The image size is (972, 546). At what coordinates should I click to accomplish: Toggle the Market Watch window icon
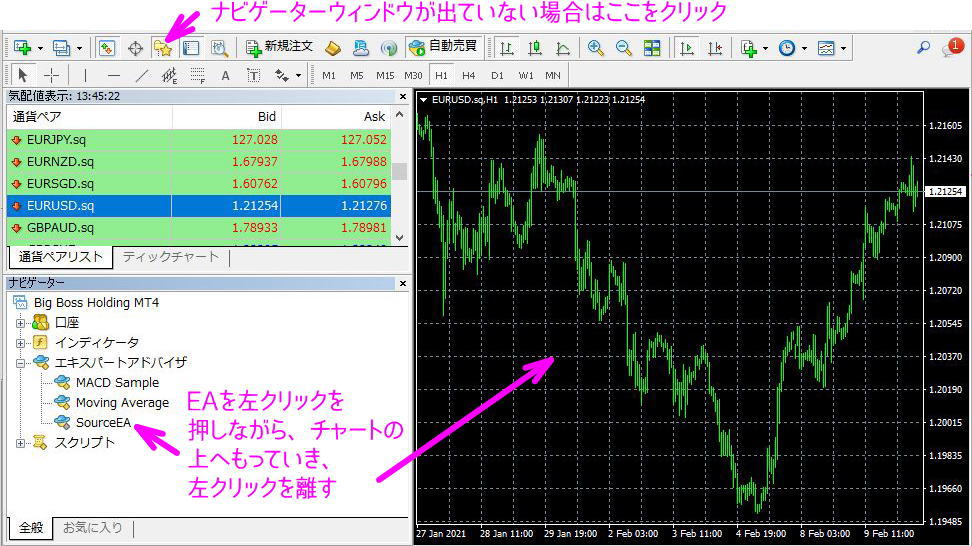[x=107, y=48]
